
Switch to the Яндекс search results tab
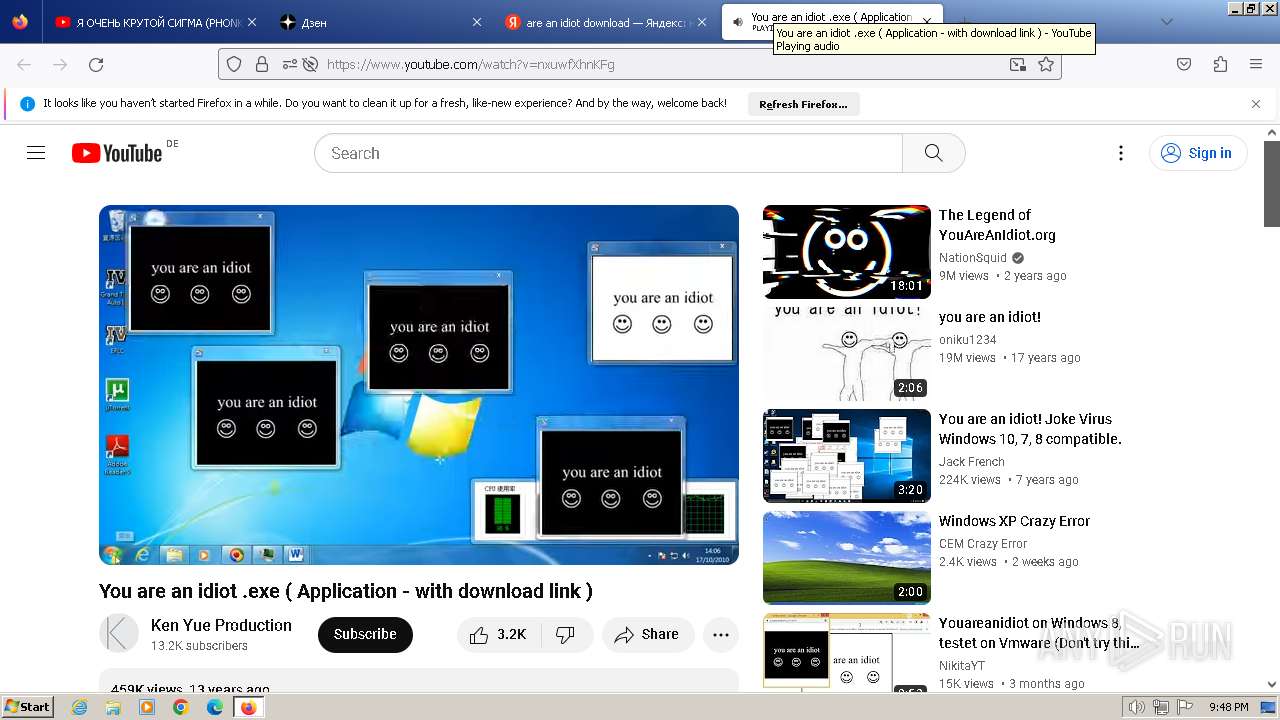605,22
